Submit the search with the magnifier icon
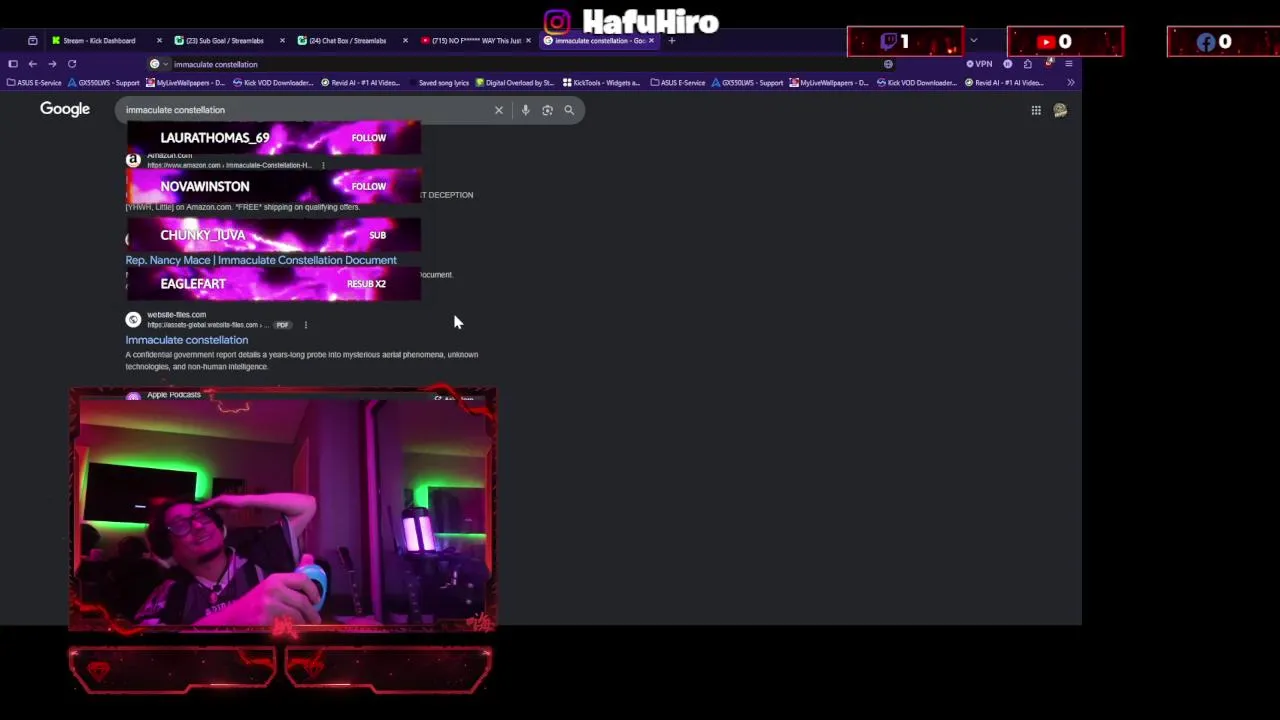Screen dimensions: 1280x720 click(569, 110)
